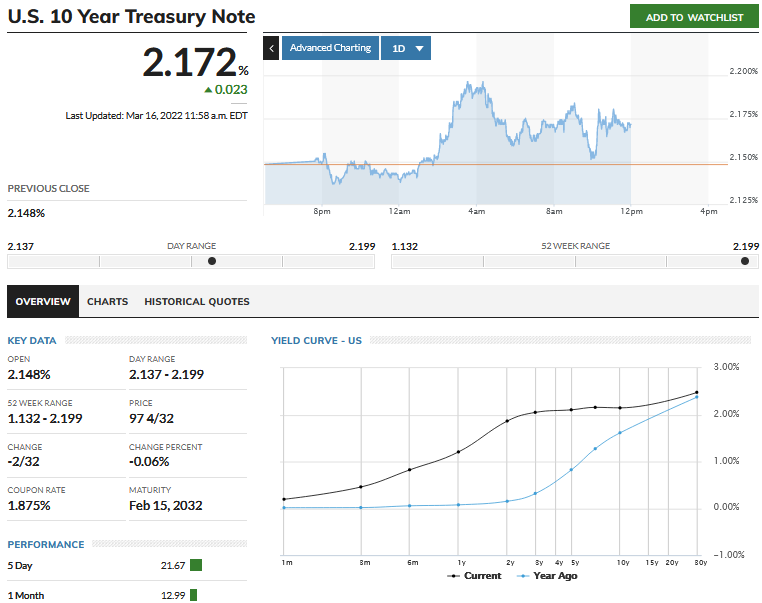762x603 pixels.
Task: Click the previous close value 2.148%
Action: tap(26, 213)
